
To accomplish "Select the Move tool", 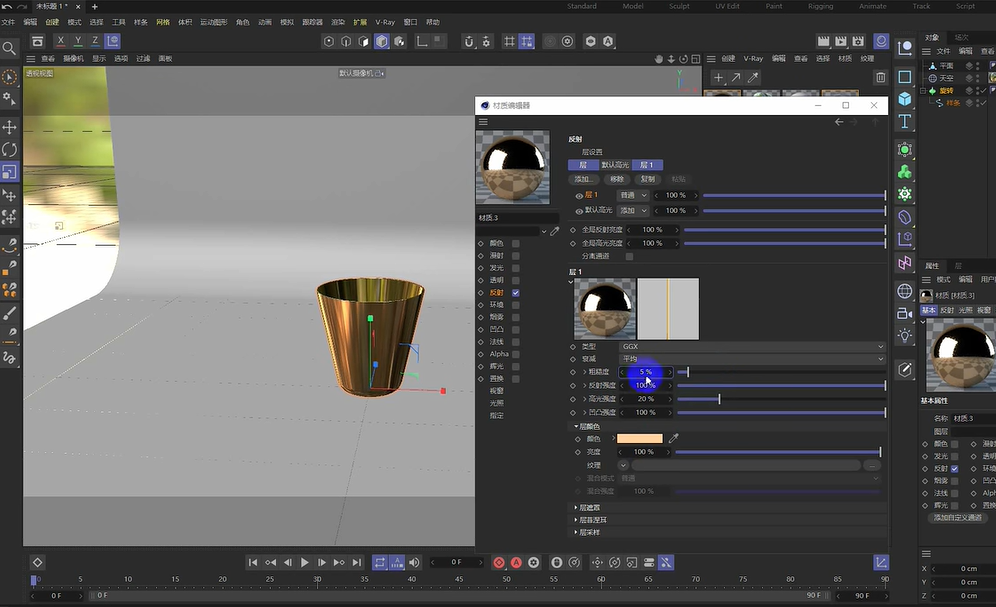I will click(x=10, y=128).
